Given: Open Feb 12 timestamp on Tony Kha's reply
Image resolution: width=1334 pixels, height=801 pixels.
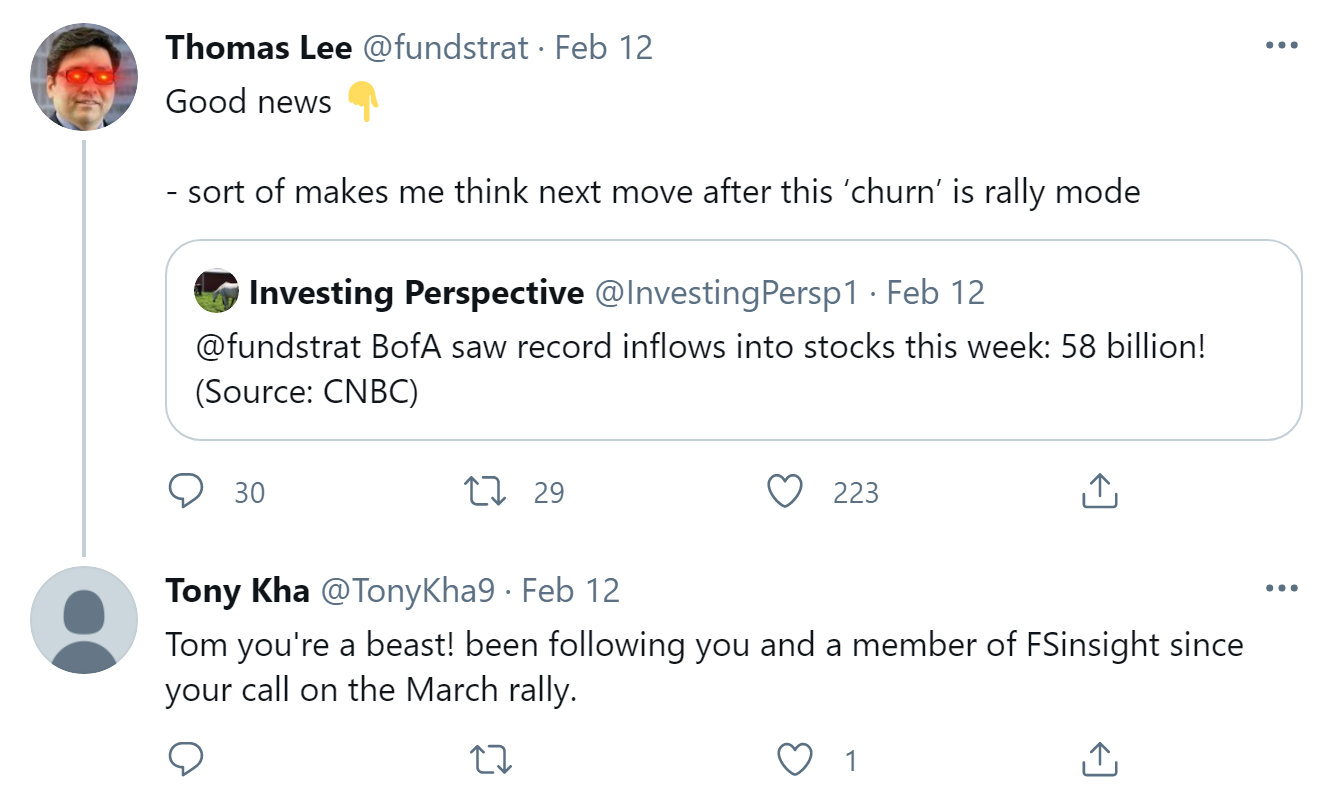Looking at the screenshot, I should pos(571,590).
